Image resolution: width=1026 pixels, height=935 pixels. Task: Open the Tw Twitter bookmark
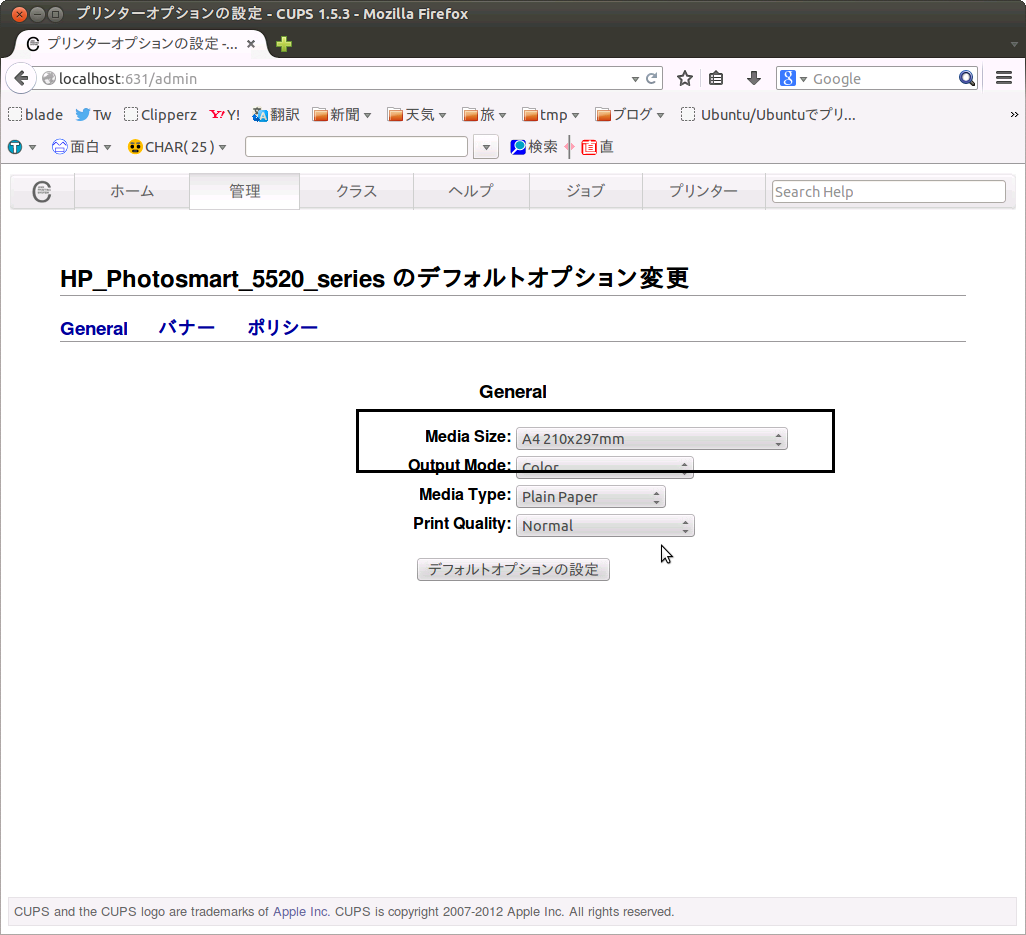93,115
